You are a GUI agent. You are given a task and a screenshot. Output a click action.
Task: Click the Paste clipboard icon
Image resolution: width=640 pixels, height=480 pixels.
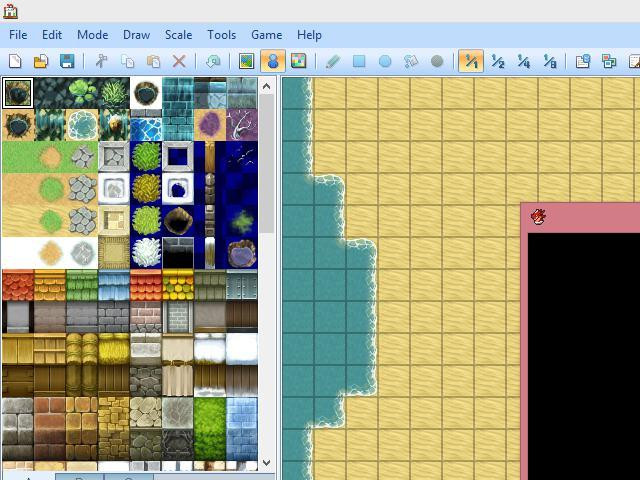point(153,61)
